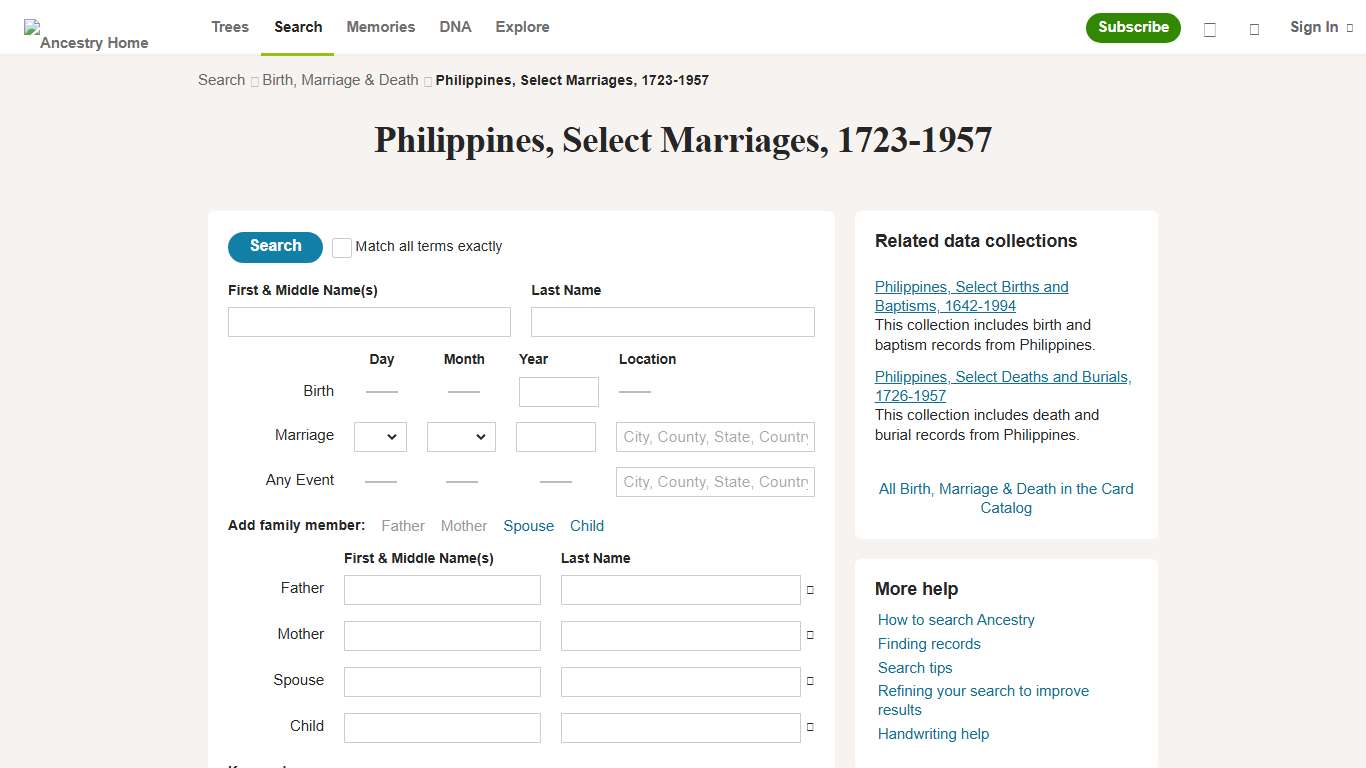Open the notifications icon in the top bar
1366x768 pixels.
pos(1254,30)
